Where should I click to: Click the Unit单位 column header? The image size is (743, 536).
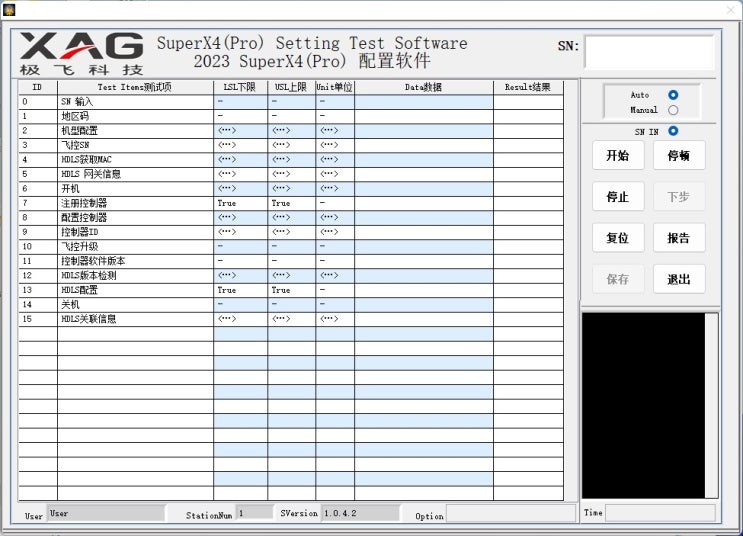335,87
